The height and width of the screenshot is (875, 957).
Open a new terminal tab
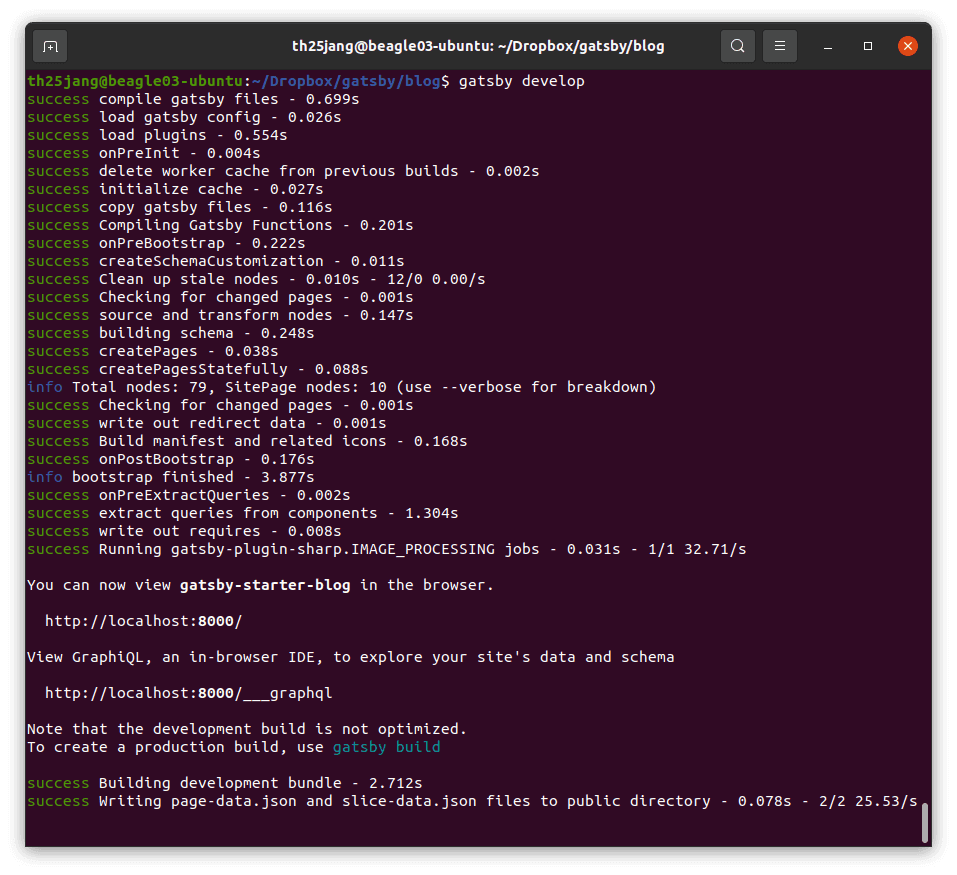tap(50, 46)
